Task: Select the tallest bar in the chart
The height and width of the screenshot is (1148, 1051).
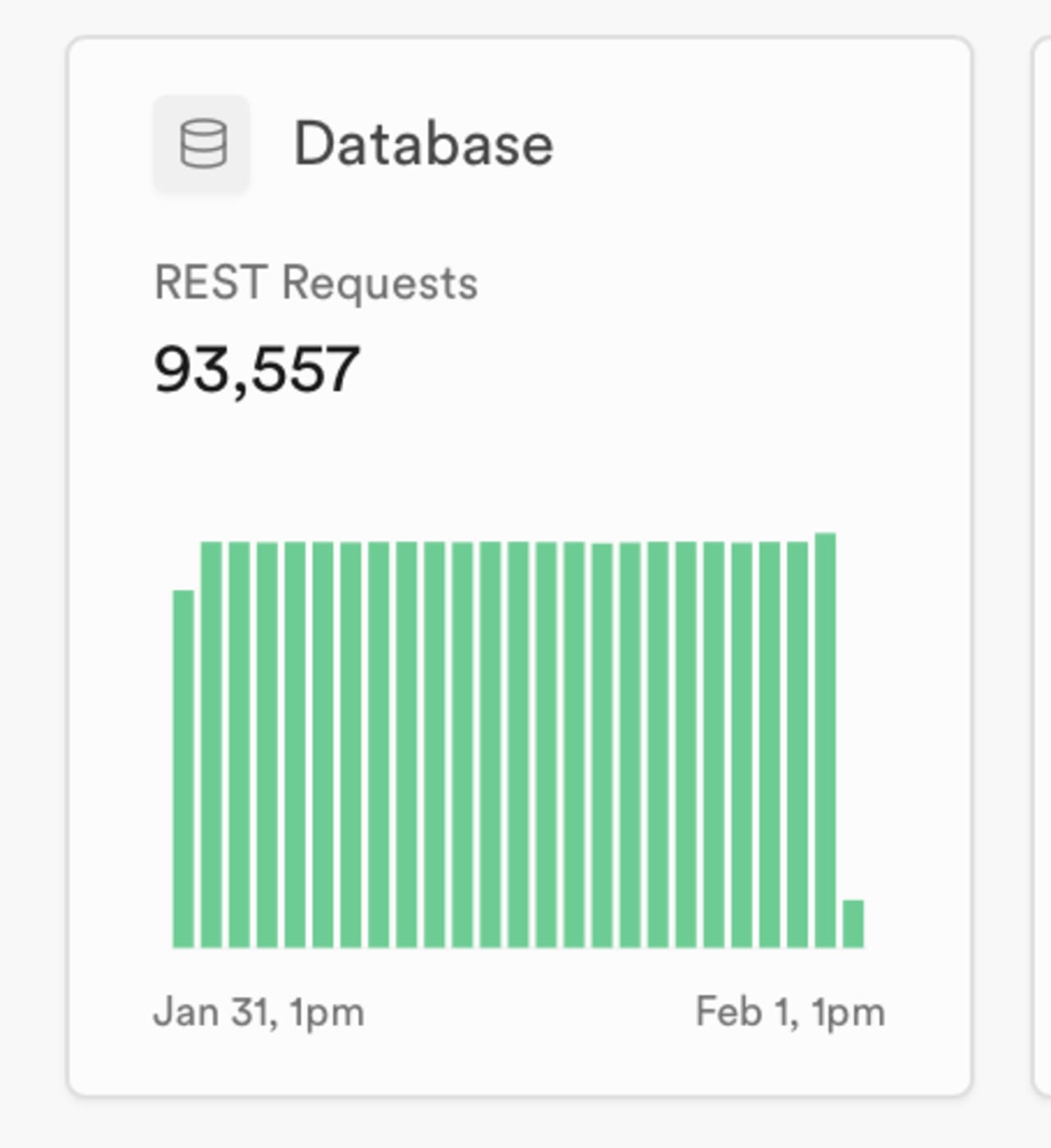Action: coord(824,739)
